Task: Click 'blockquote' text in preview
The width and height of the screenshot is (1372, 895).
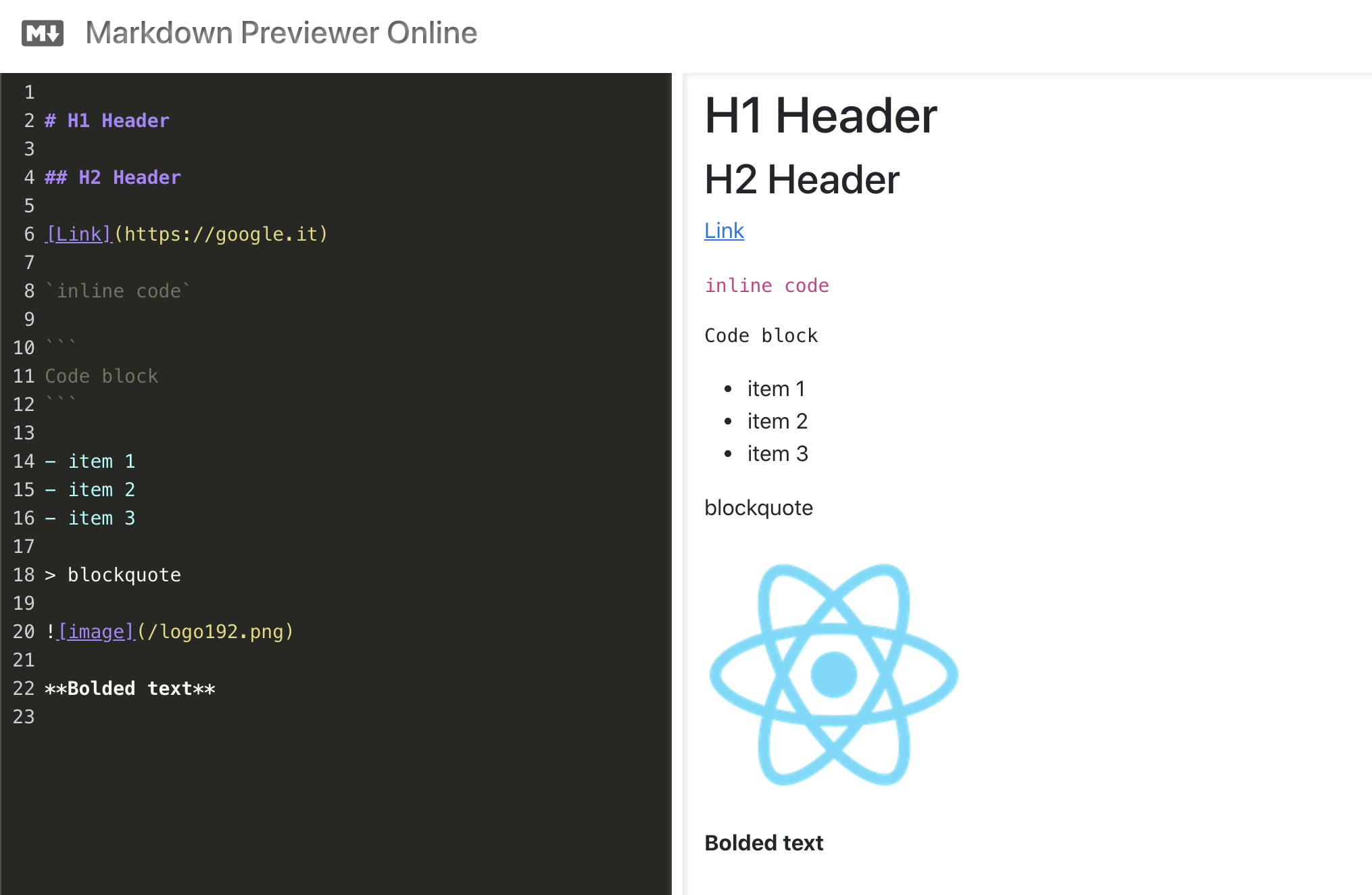Action: coord(758,508)
